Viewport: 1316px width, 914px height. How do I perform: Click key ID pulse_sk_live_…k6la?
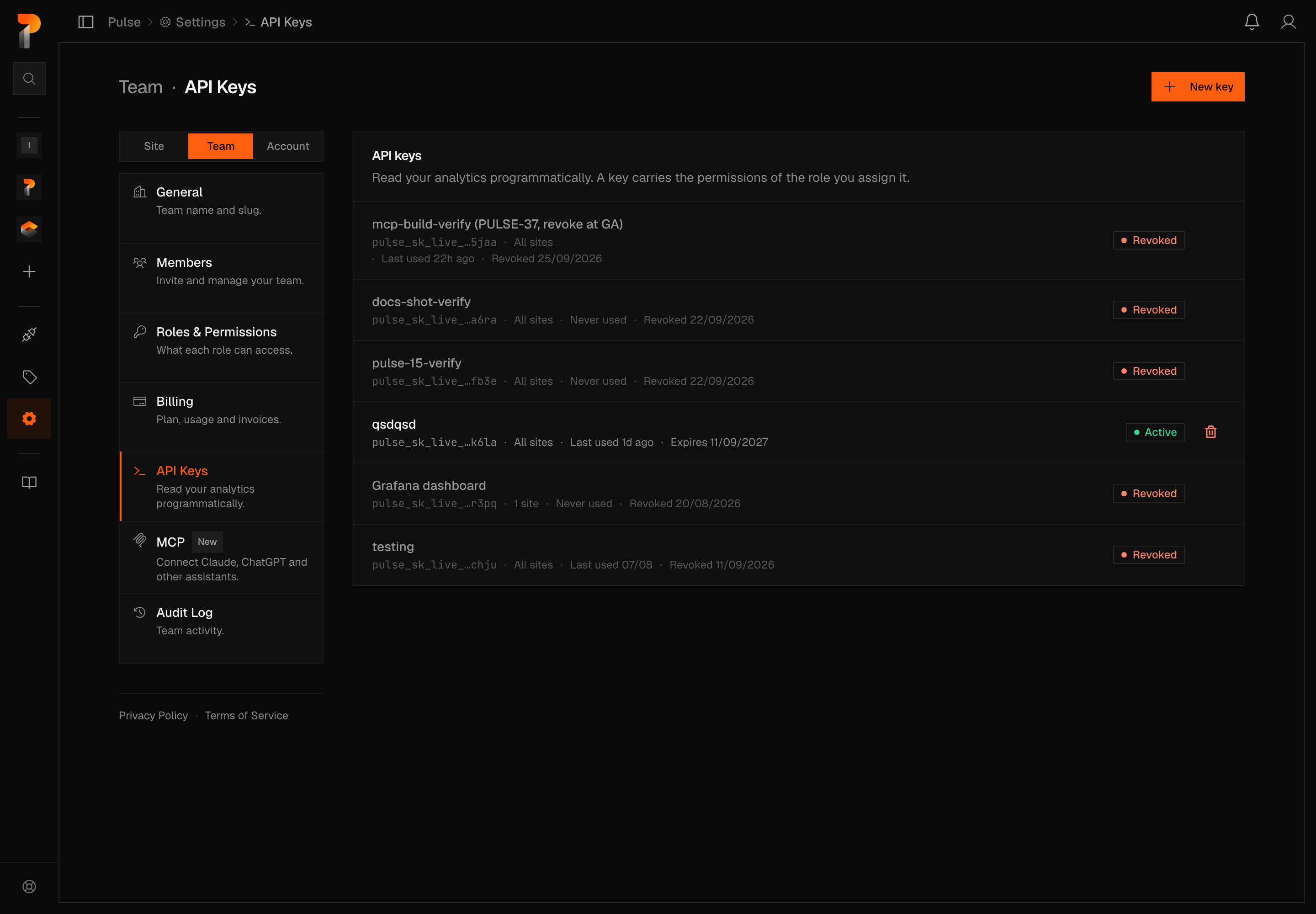434,442
